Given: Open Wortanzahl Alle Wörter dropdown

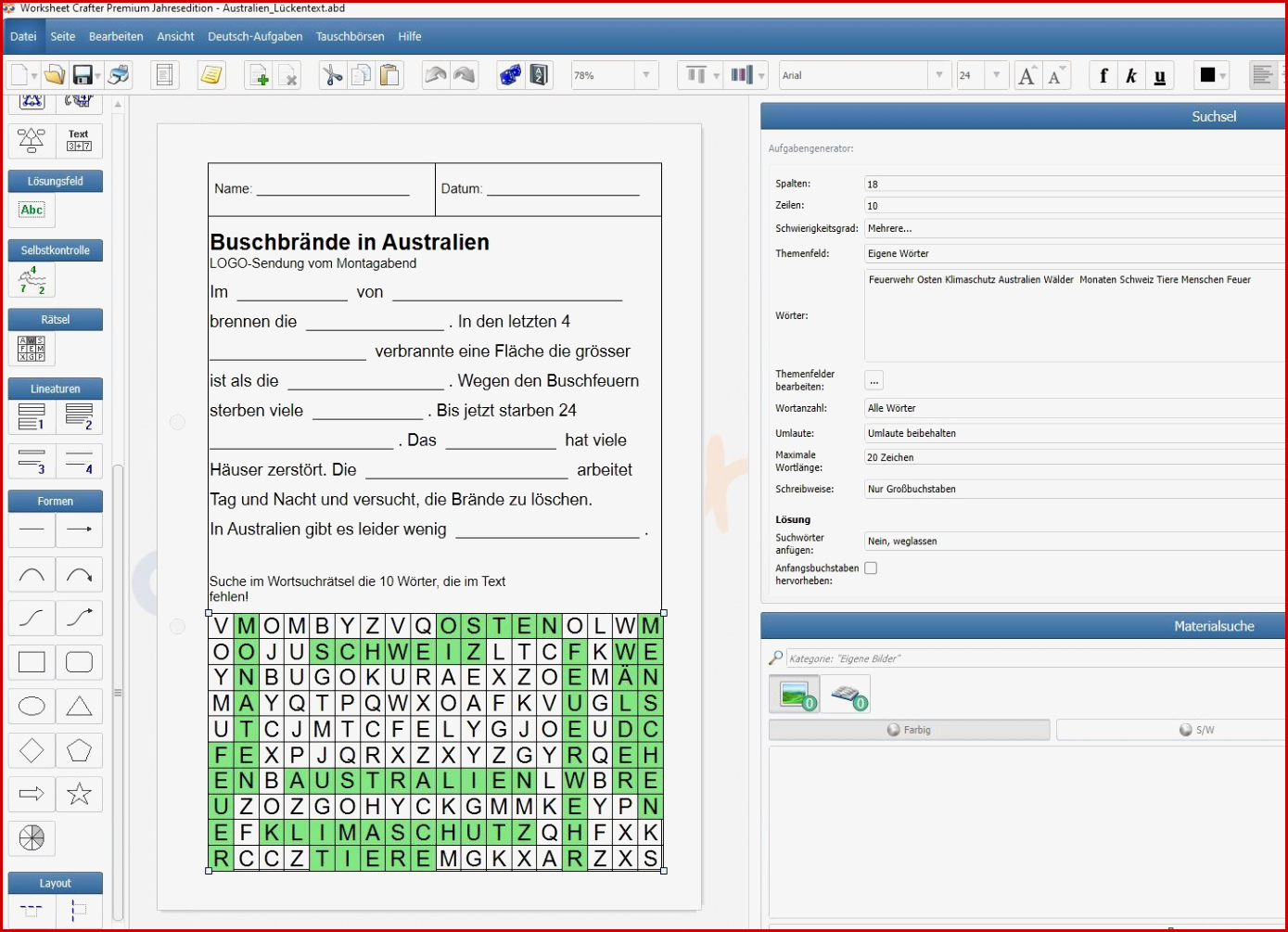Looking at the screenshot, I should (1076, 408).
